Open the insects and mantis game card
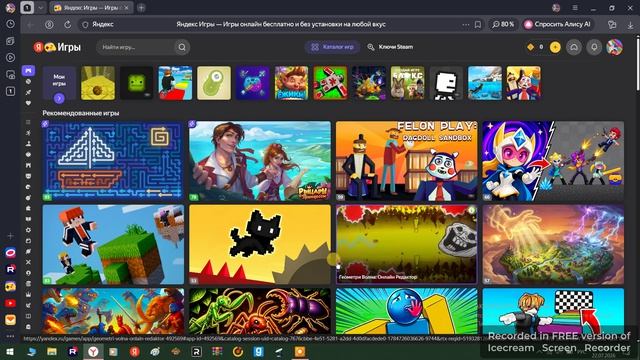This screenshot has width=640, height=360. click(260, 311)
